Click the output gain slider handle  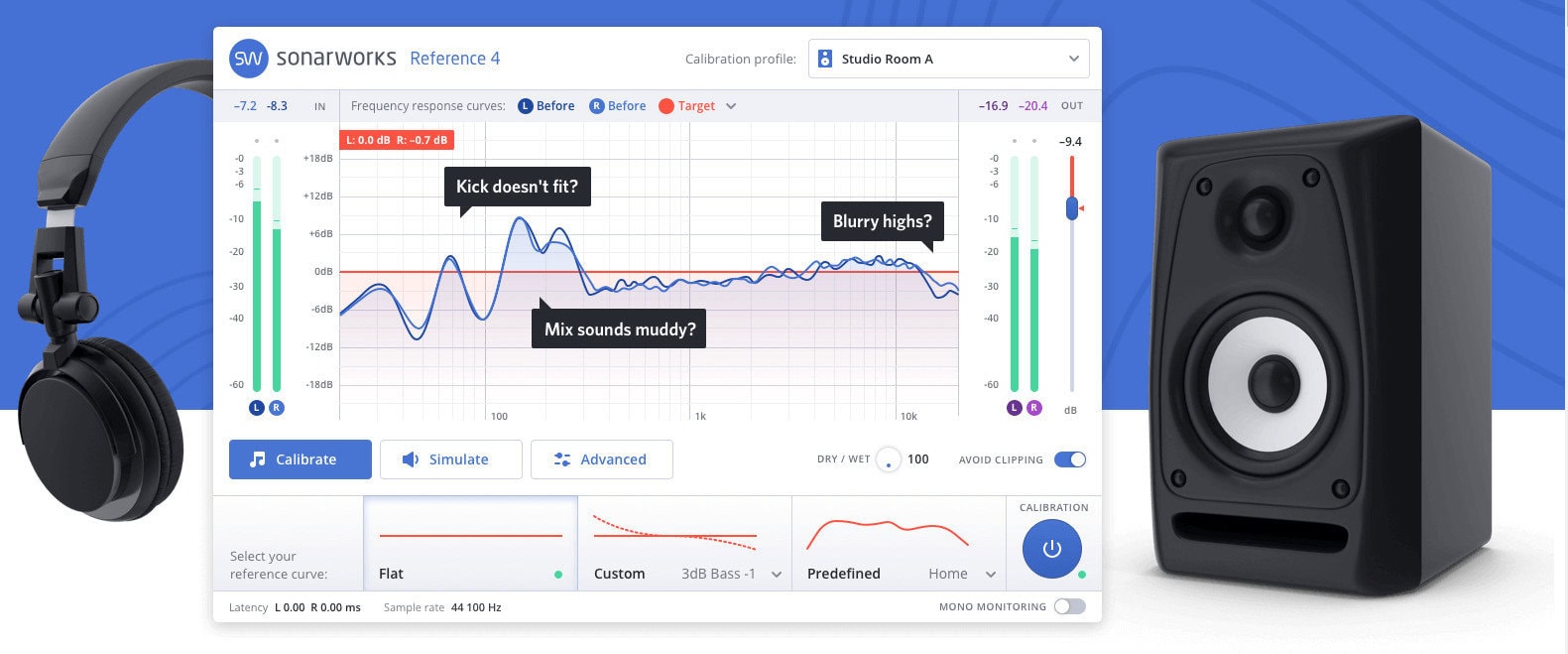tap(1072, 208)
